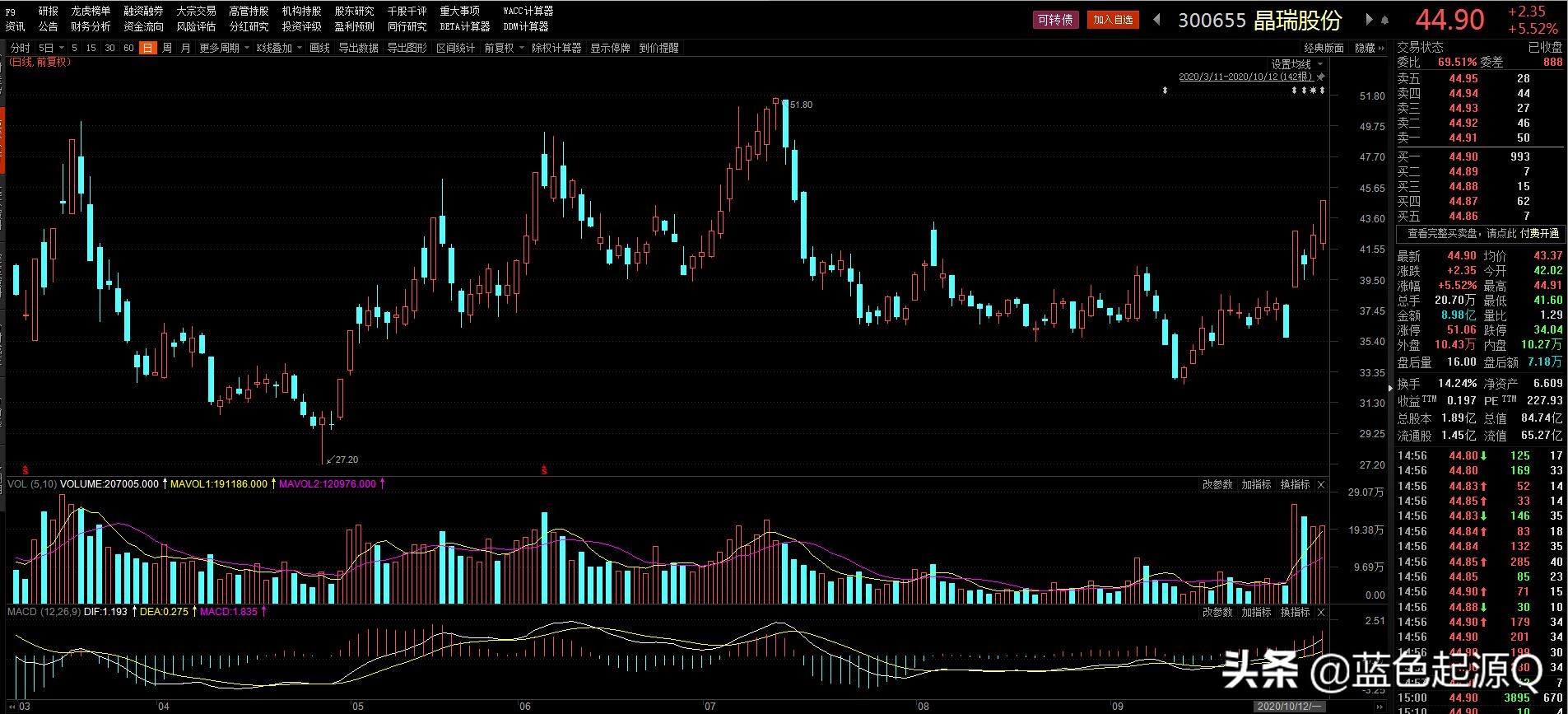Click 换指标 in the MACD panel
1568x714 pixels.
coord(1295,612)
